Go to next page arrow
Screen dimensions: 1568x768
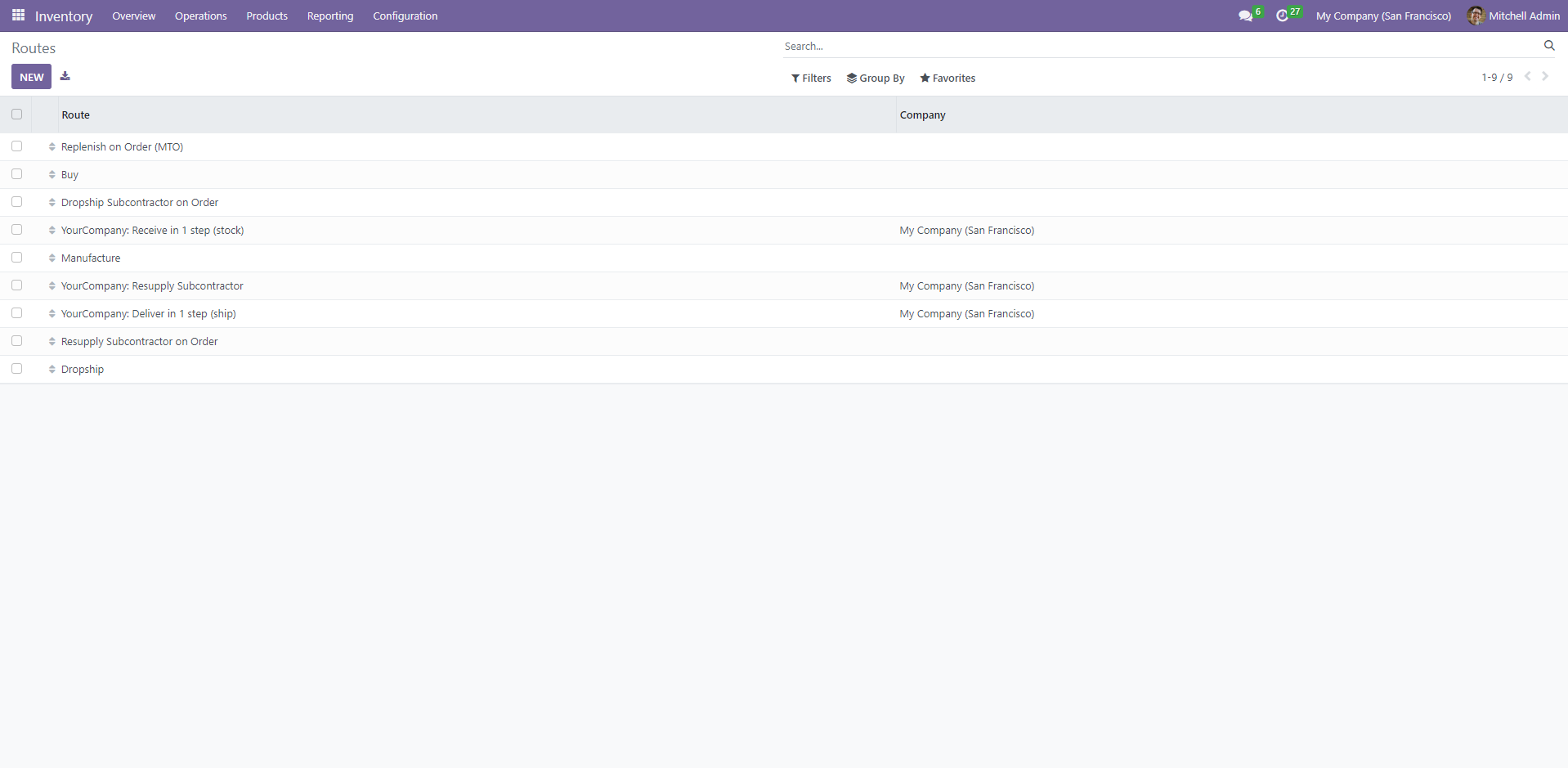(x=1545, y=76)
